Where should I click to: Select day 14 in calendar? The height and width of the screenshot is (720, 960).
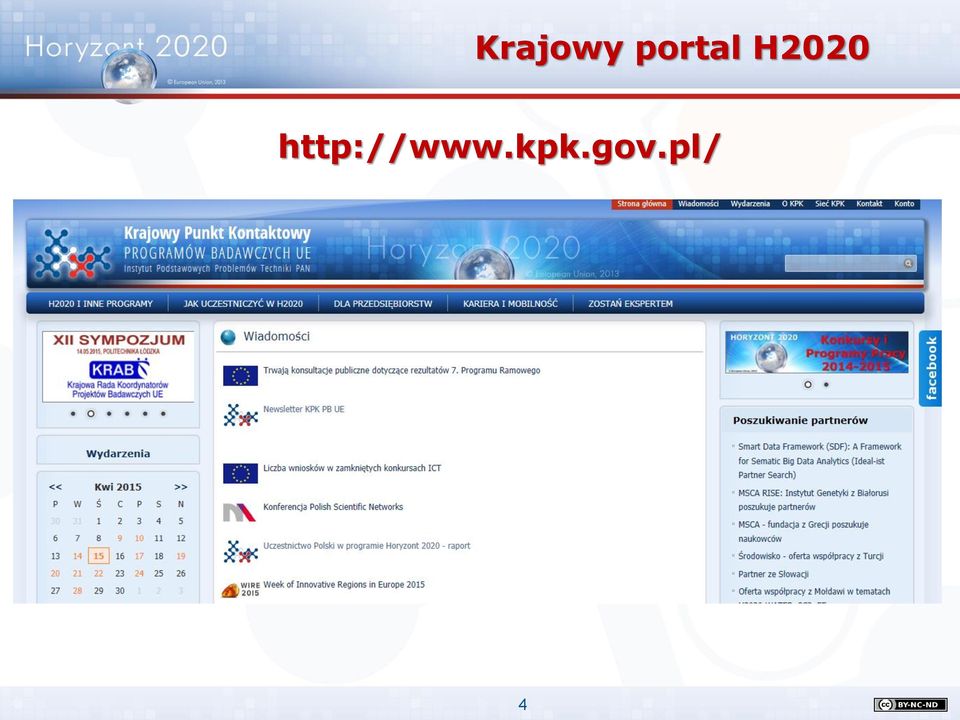pos(77,556)
